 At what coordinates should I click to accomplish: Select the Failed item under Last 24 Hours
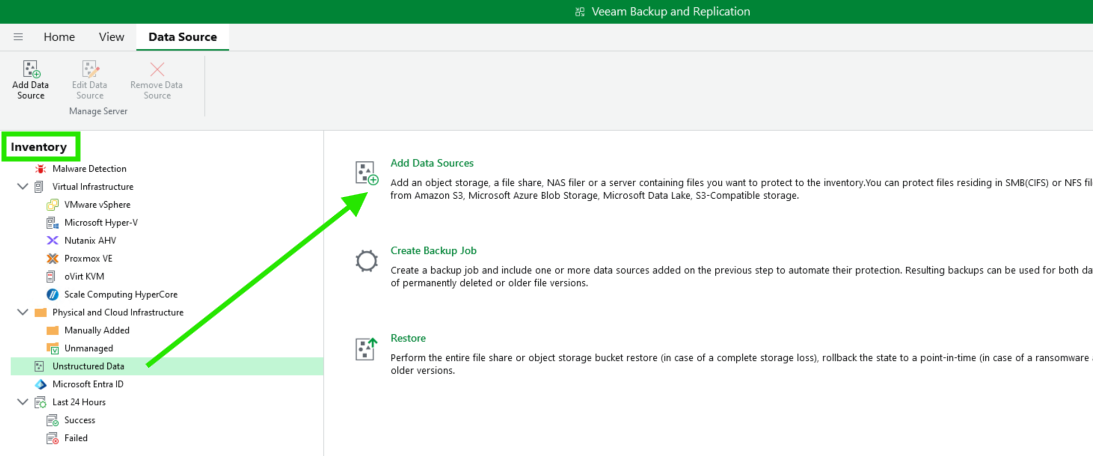point(76,438)
